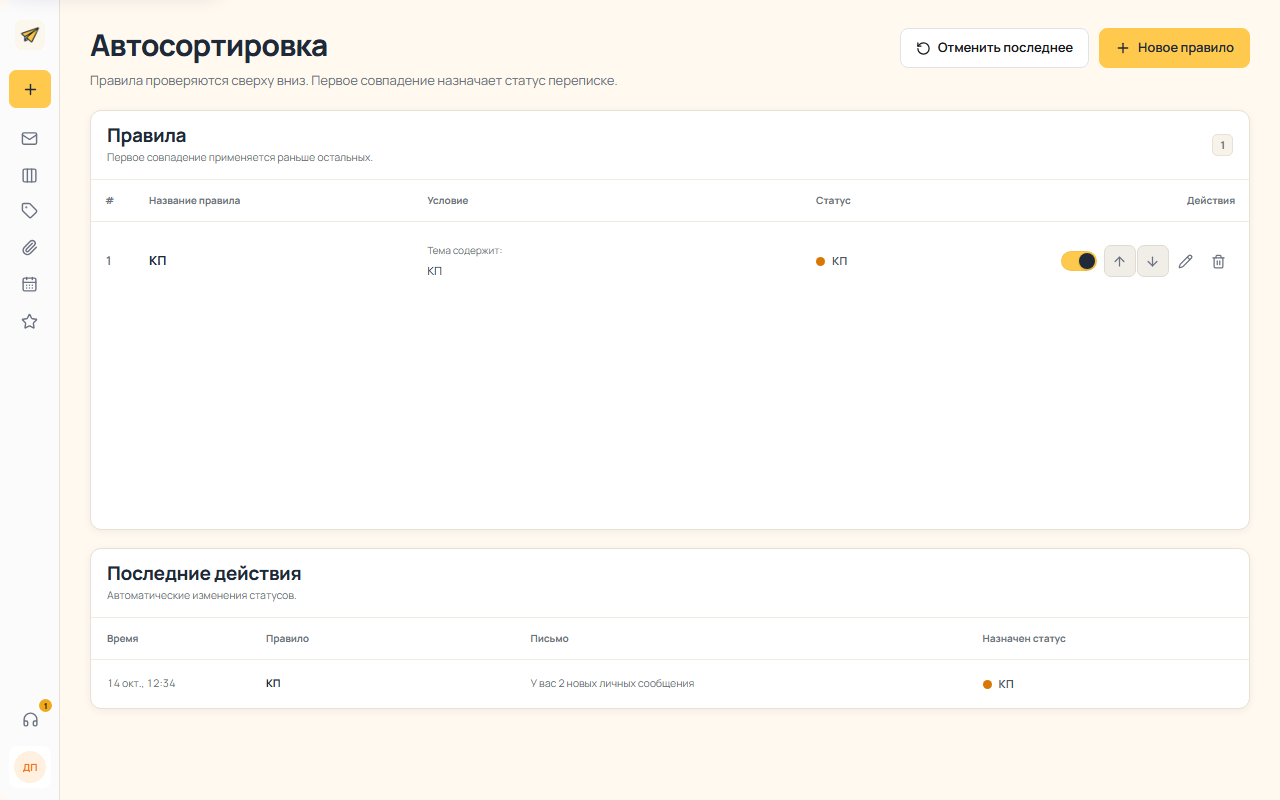This screenshot has height=800, width=1280.
Task: Delete the КП rule with trash icon
Action: point(1218,261)
